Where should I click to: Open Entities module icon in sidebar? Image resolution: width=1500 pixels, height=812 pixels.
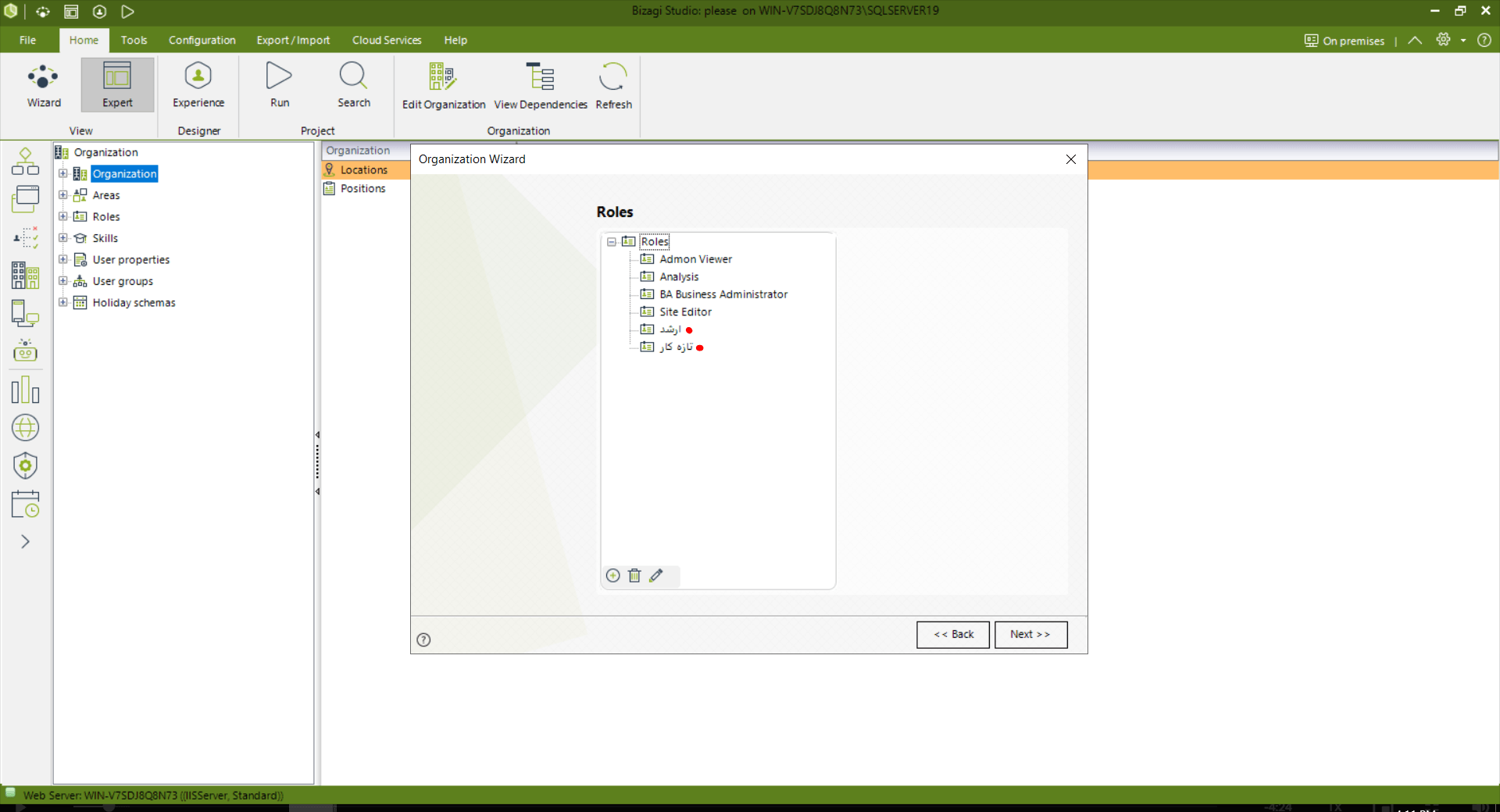(25, 199)
